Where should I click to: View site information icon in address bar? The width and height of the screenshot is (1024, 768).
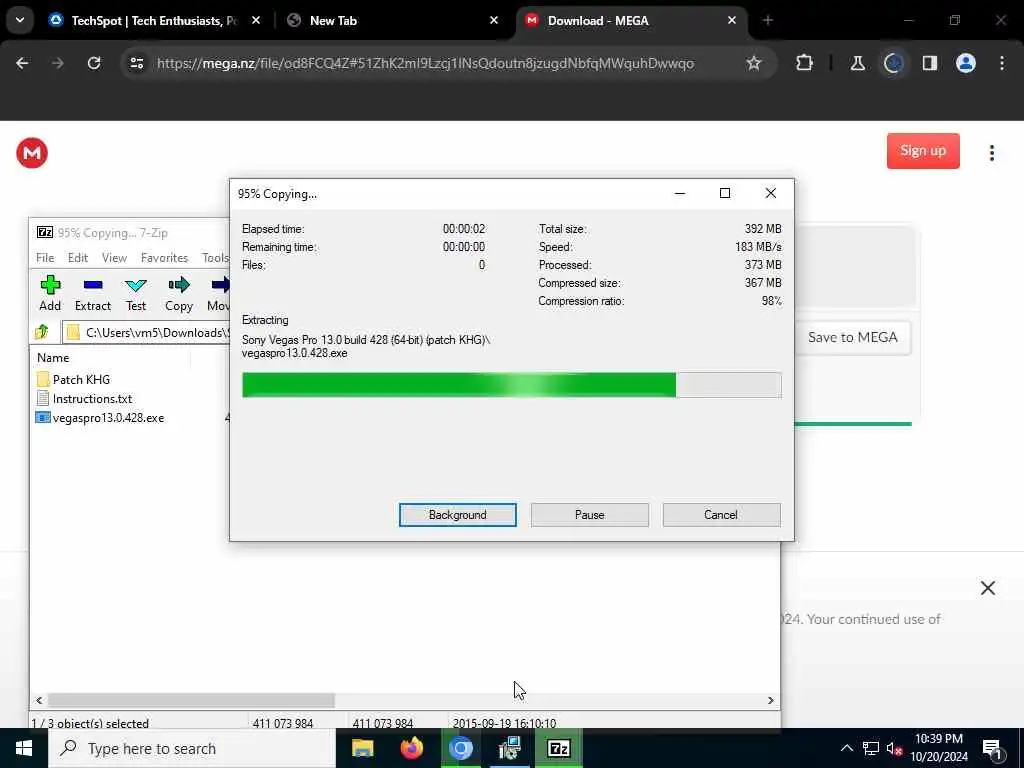136,63
